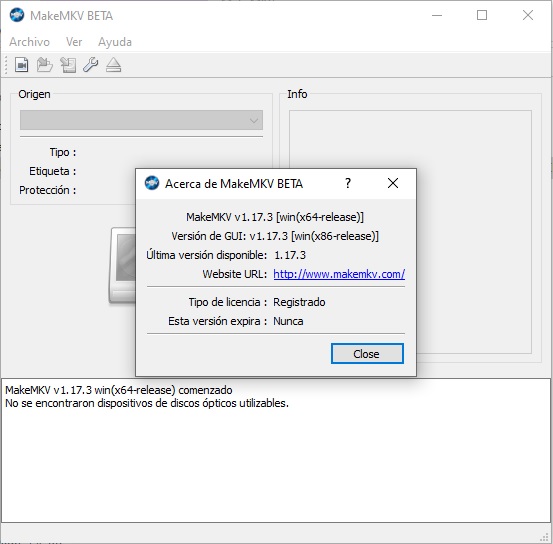This screenshot has height=544, width=553.
Task: Open the Archivo menu
Action: [29, 42]
